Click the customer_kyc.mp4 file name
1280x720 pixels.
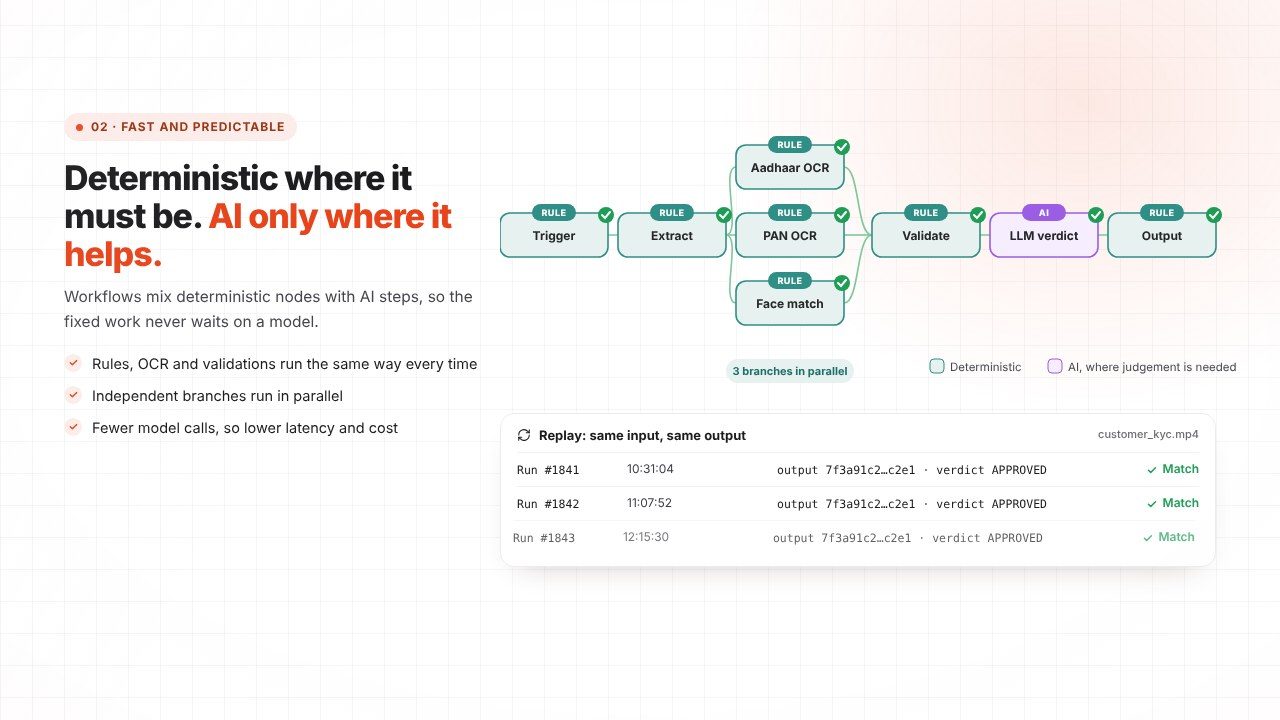(1148, 434)
